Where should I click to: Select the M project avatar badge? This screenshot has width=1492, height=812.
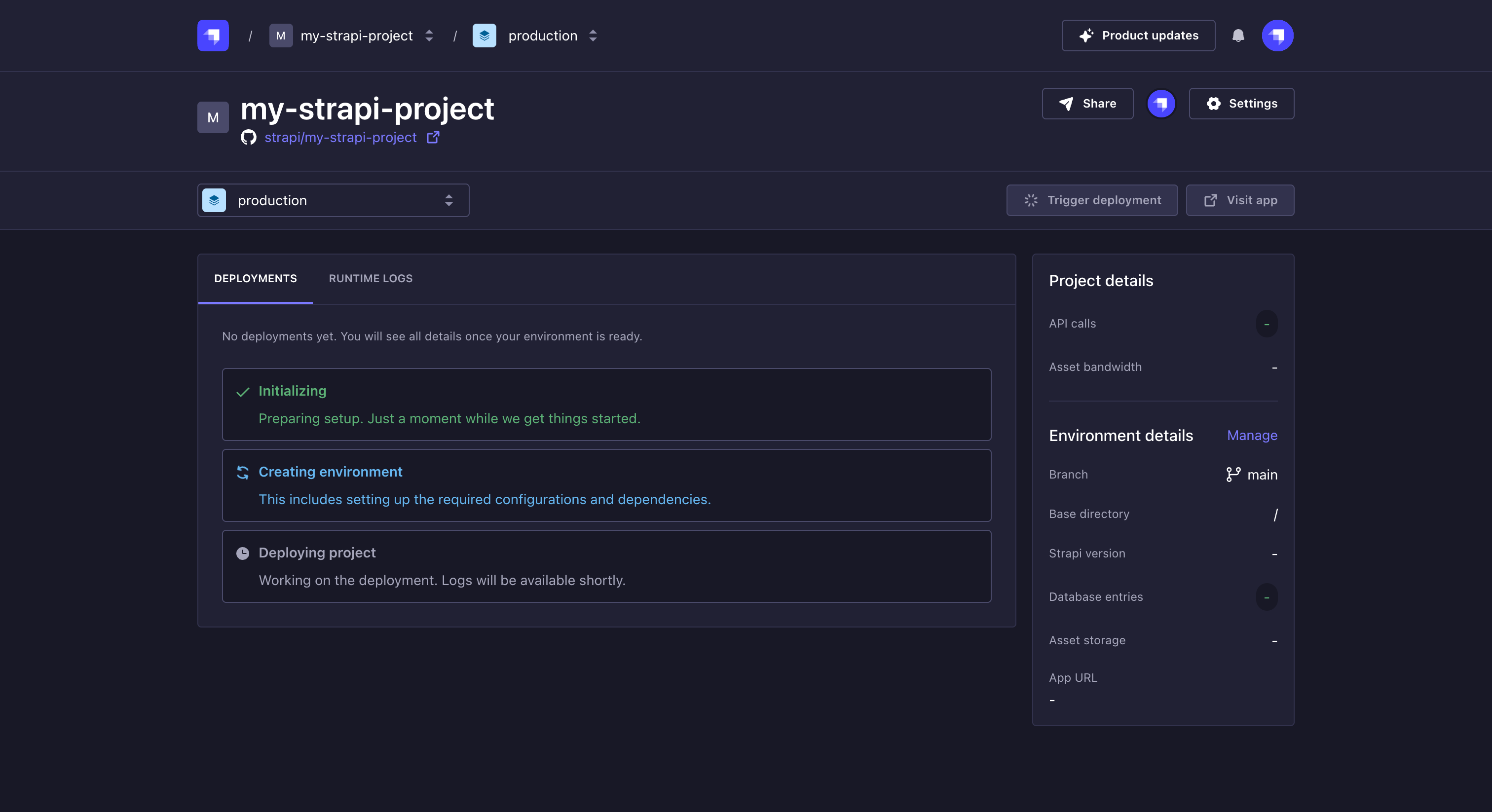coord(213,117)
